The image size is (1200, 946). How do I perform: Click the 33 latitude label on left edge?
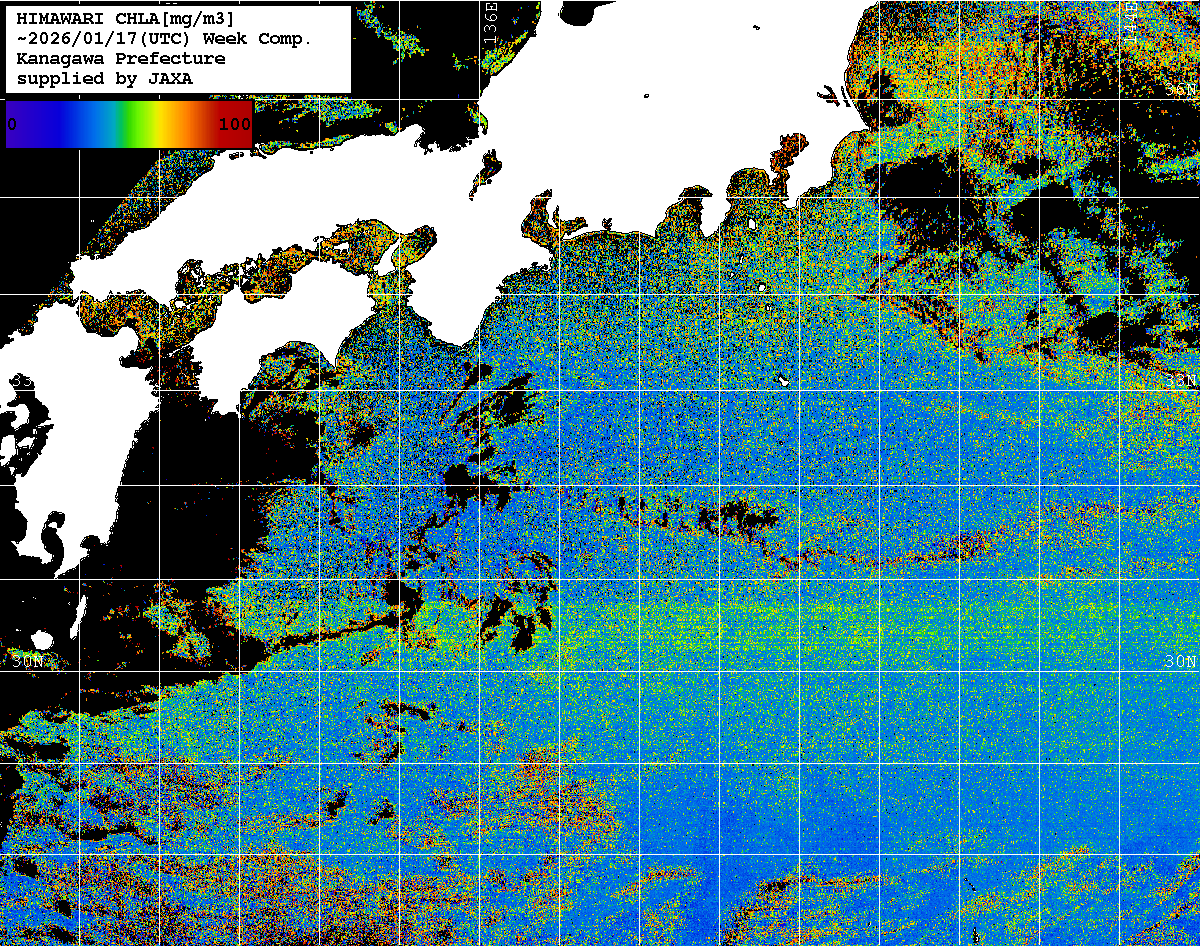(20, 380)
